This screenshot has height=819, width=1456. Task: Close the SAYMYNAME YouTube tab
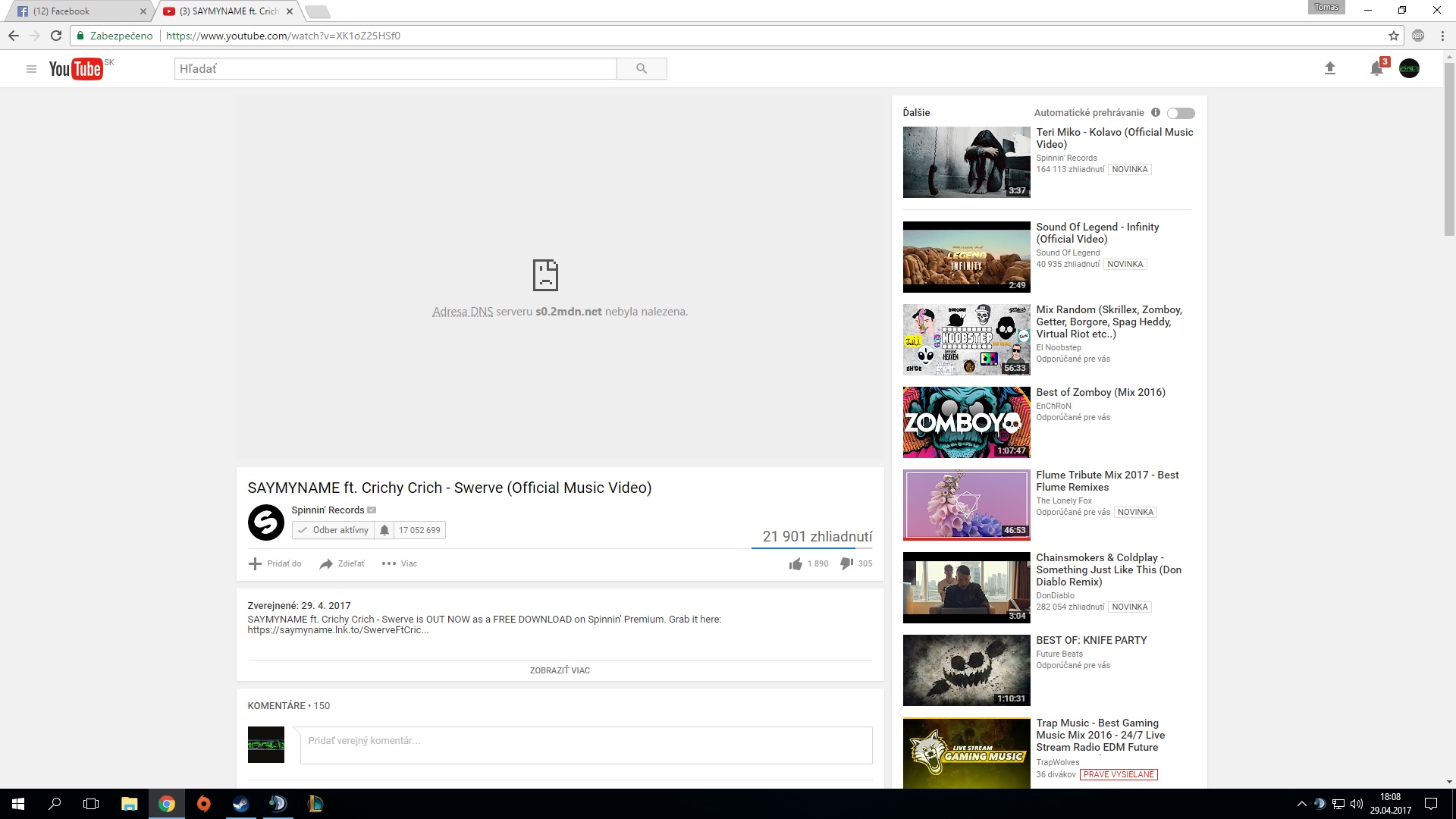coord(290,11)
